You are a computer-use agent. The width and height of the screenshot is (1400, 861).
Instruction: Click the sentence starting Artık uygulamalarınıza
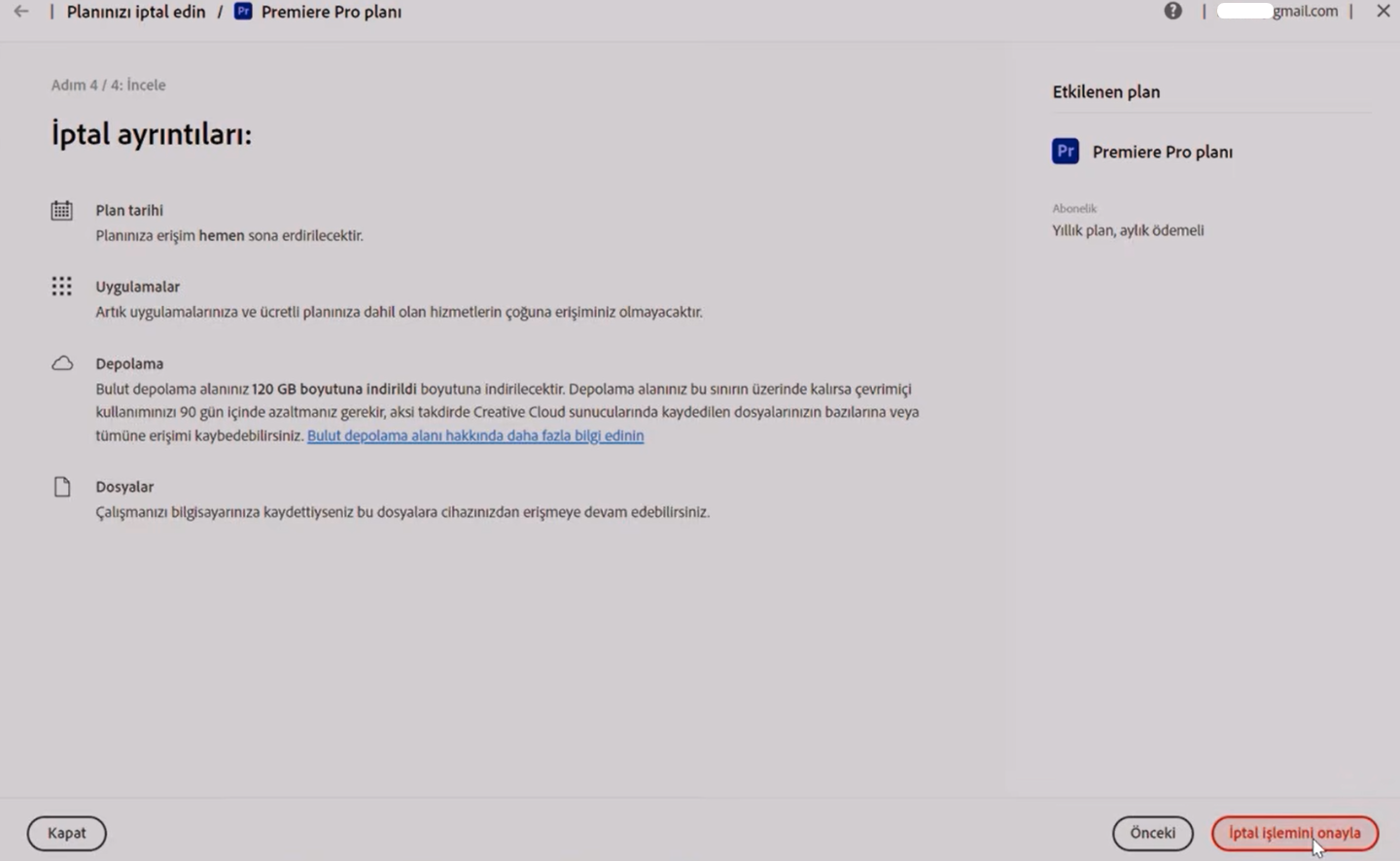point(399,312)
